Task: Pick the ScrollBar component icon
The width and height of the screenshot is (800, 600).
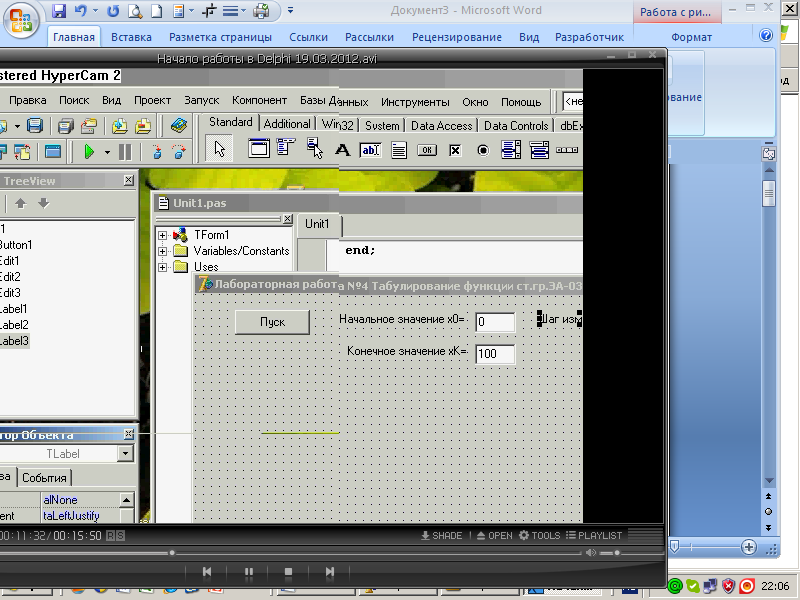Action: pyautogui.click(x=567, y=150)
